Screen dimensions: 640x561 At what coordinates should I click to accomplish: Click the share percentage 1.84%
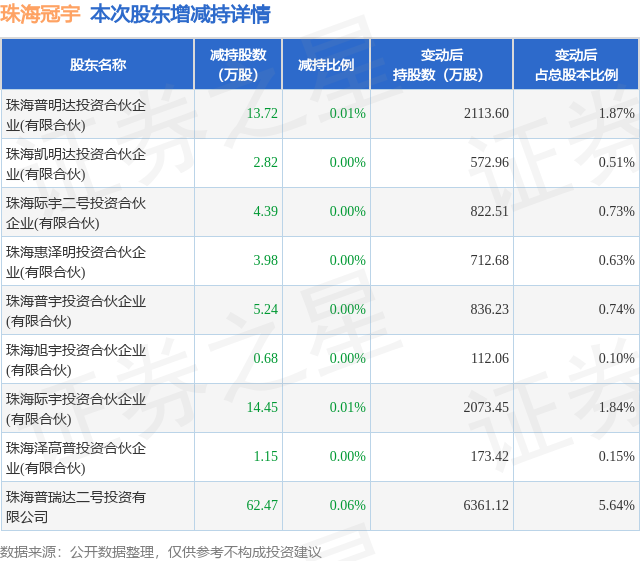click(616, 407)
